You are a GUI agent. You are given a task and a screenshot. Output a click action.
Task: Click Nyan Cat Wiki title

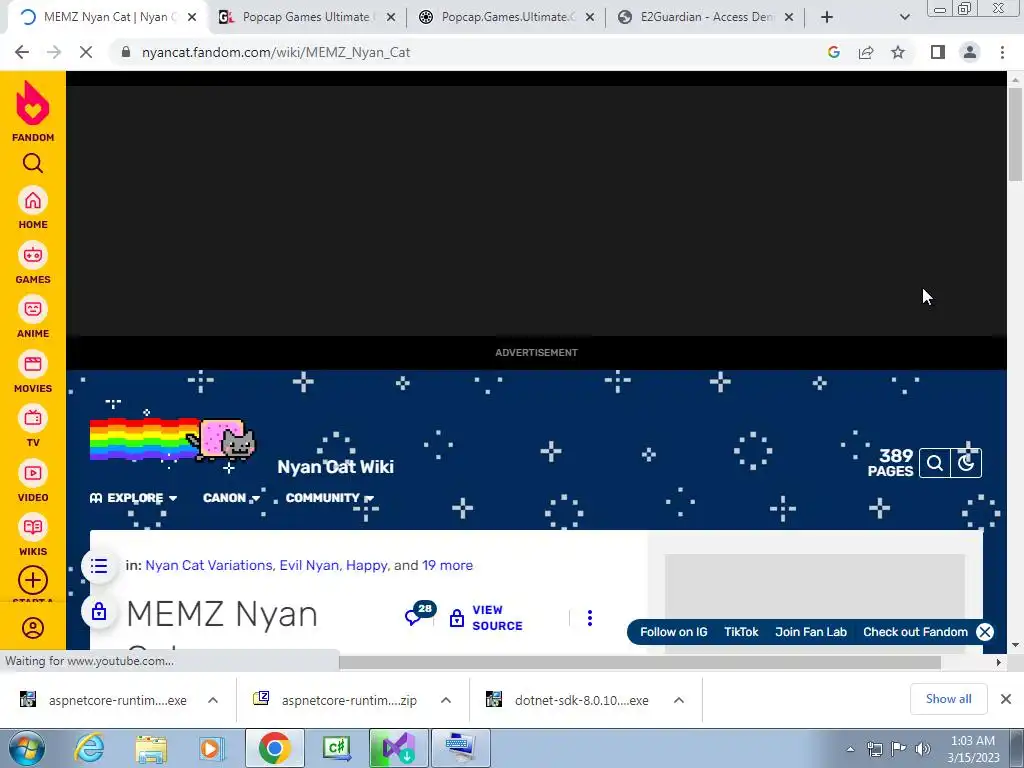(336, 467)
